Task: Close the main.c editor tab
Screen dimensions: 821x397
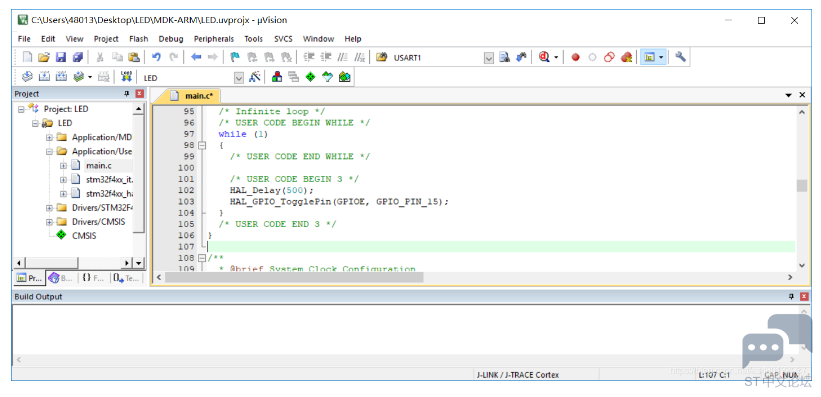Action: (x=802, y=95)
